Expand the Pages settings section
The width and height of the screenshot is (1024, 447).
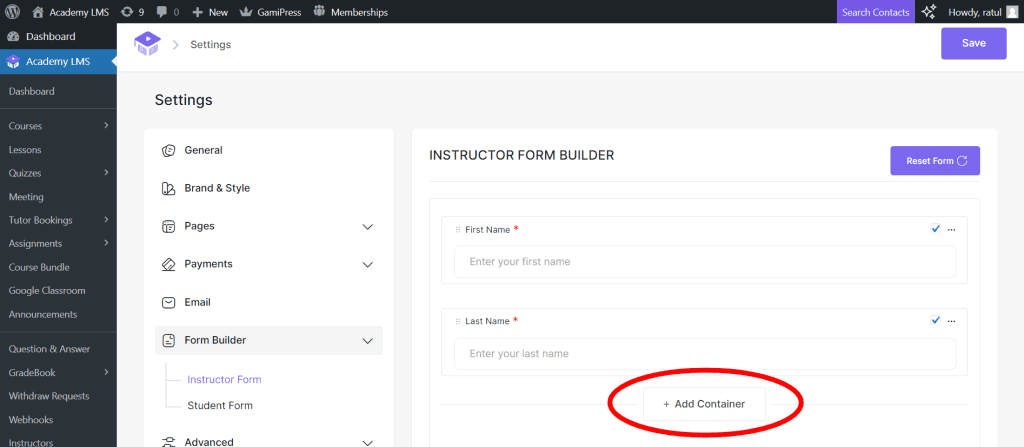coord(368,227)
